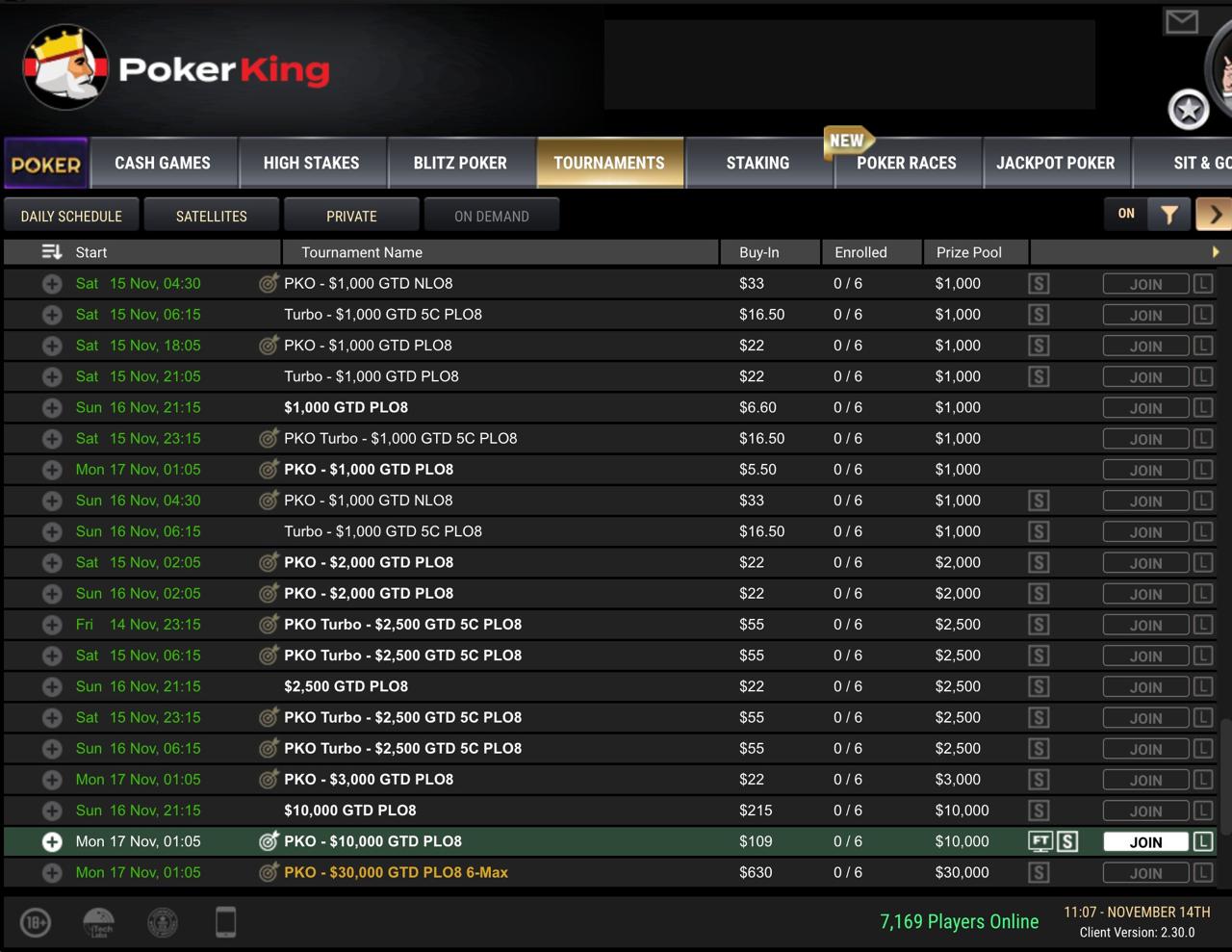Sort the list by the Prize Pool column header
The height and width of the screenshot is (952, 1232).
(x=969, y=252)
